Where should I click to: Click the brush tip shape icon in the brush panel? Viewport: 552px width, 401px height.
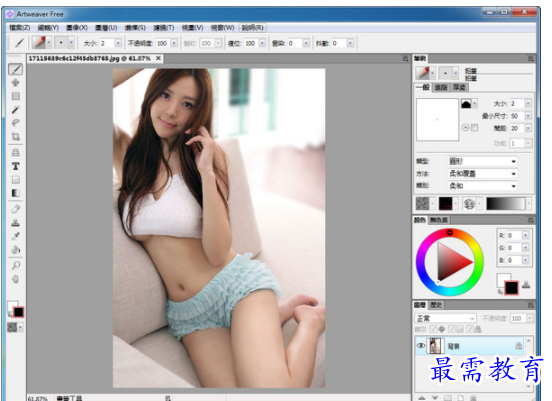(x=466, y=104)
